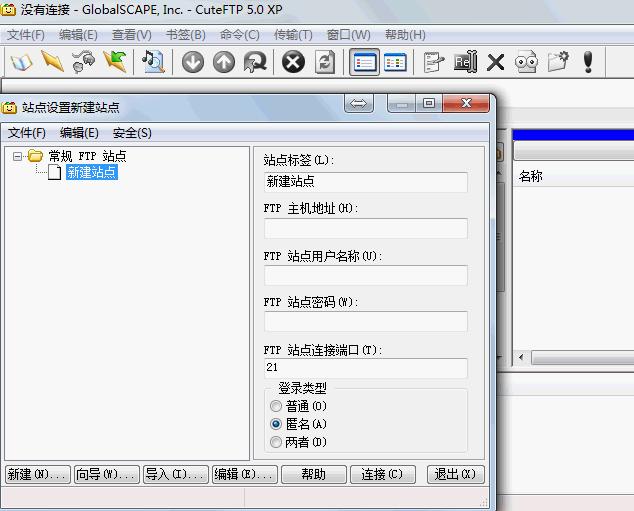Image resolution: width=634 pixels, height=511 pixels.
Task: Click the upload arrow toolbar icon
Action: [x=224, y=62]
